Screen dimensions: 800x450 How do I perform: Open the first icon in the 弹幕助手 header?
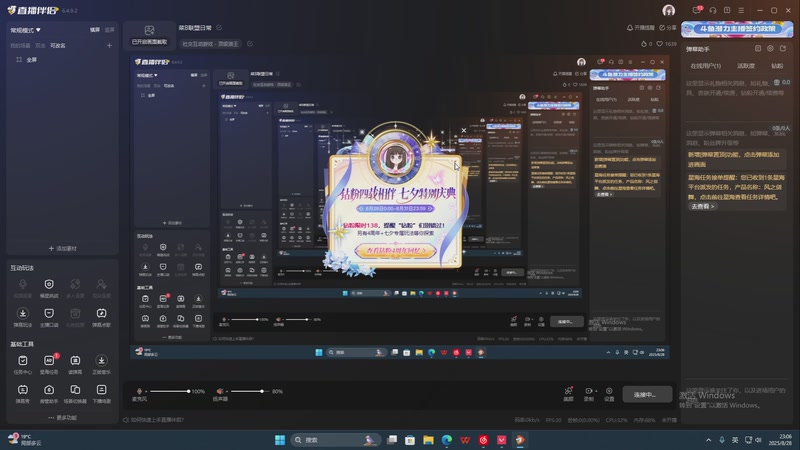coord(758,48)
